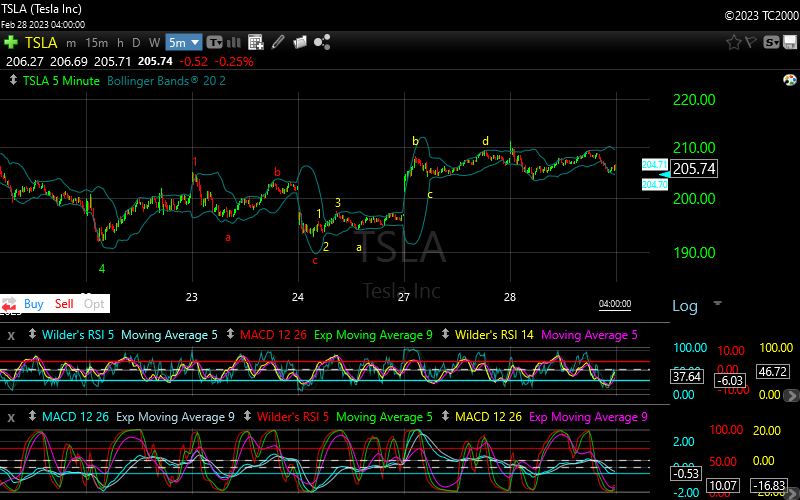Click the -16.83 MACD value box
Image resolution: width=800 pixels, height=500 pixels.
(x=771, y=486)
